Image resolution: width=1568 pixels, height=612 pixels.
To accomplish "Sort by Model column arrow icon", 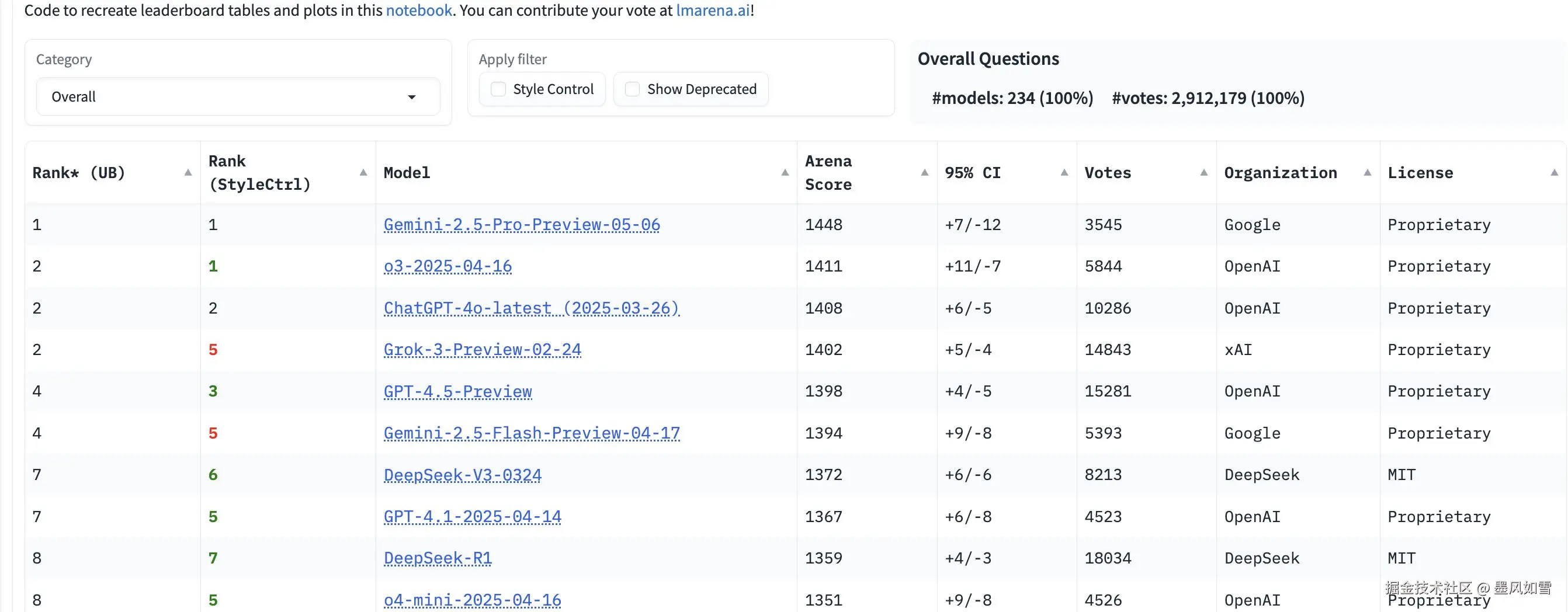I will [785, 173].
